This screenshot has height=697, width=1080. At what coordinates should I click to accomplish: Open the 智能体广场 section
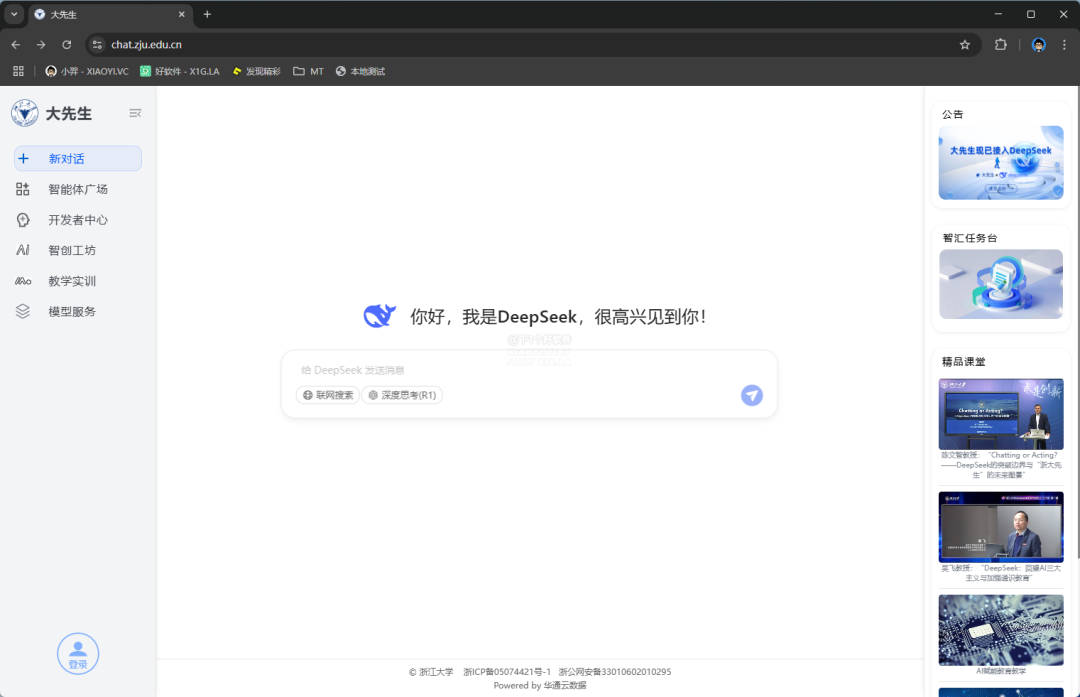[77, 189]
